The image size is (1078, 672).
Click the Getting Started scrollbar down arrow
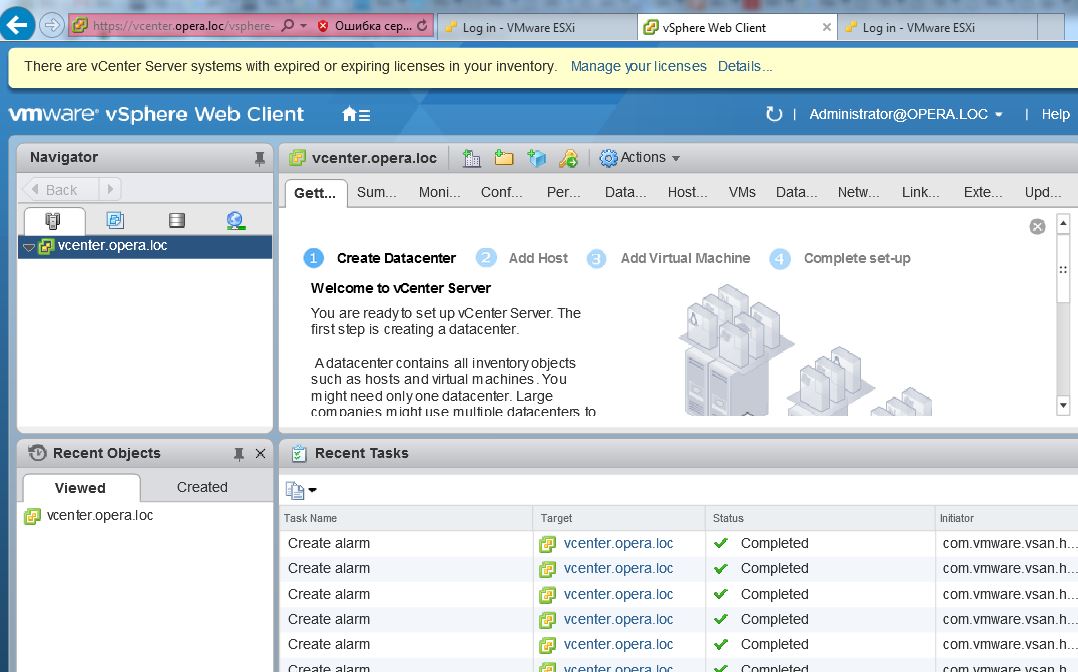(x=1064, y=406)
